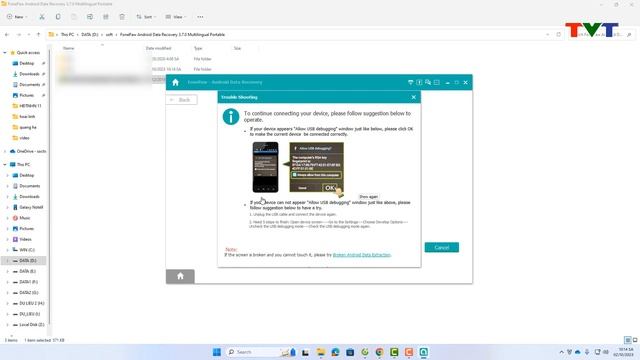
Task: Click the feedback chat icon in FonePaw title bar
Action: click(x=428, y=82)
